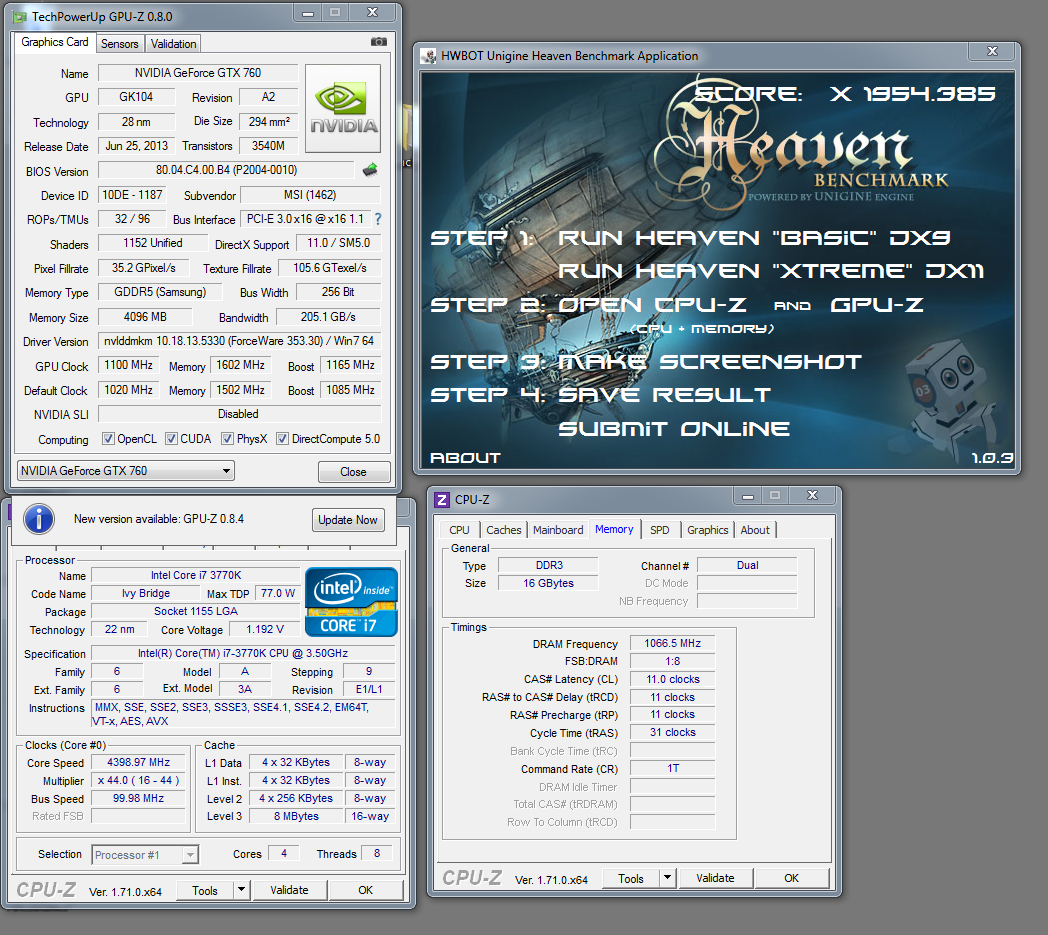Open the CPU tab in CPU-Z

coord(459,530)
